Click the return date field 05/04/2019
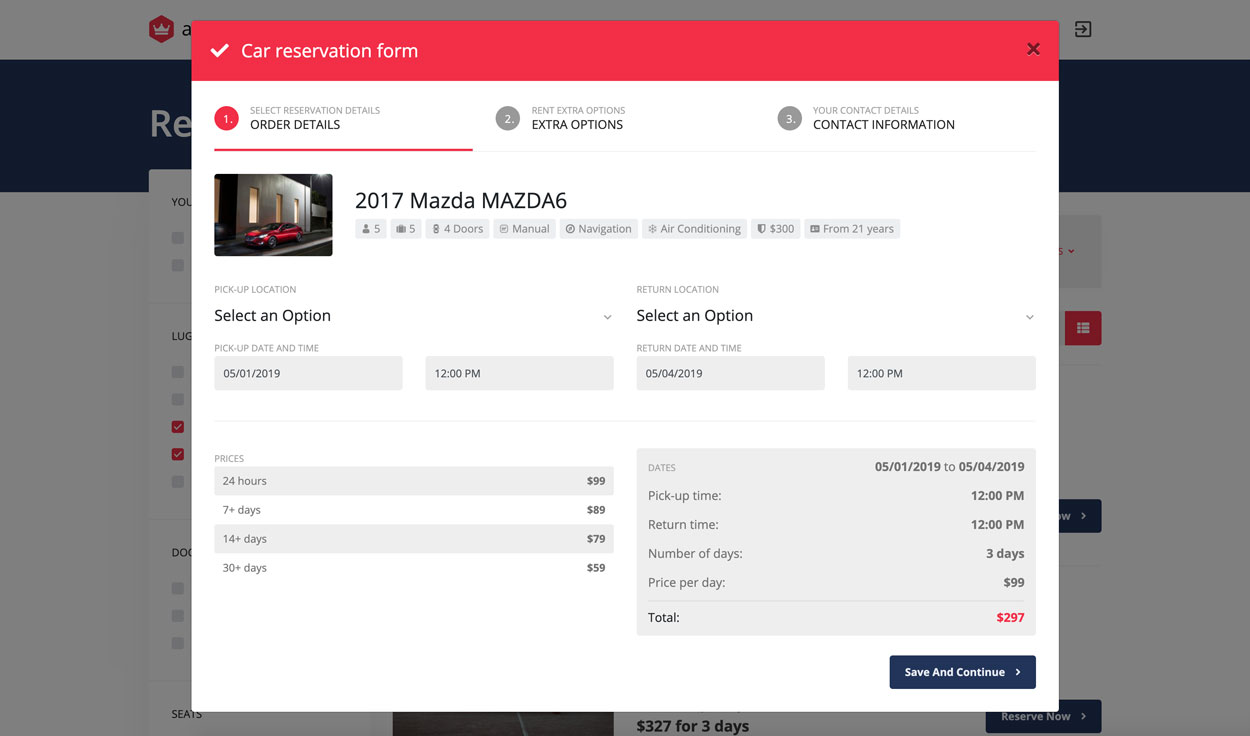1250x736 pixels. tap(731, 373)
